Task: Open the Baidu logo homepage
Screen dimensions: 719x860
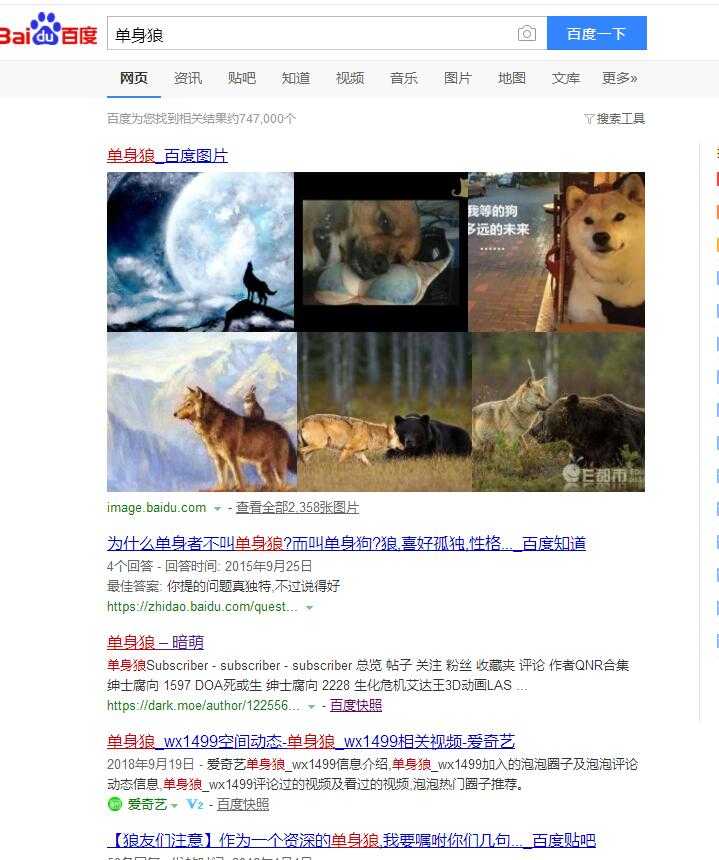Action: coord(48,30)
